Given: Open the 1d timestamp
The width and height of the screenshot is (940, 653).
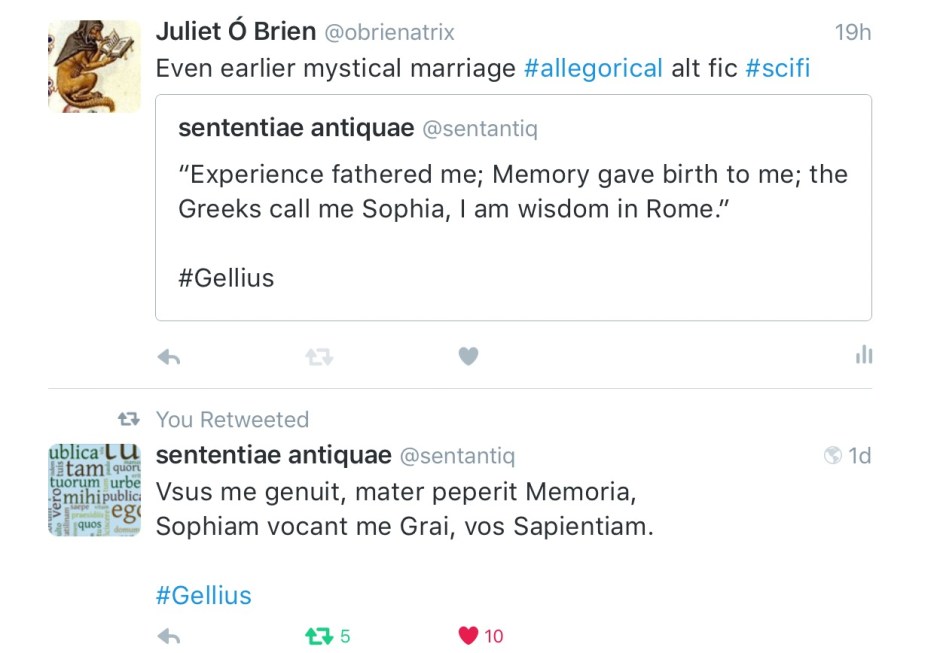Looking at the screenshot, I should point(860,456).
